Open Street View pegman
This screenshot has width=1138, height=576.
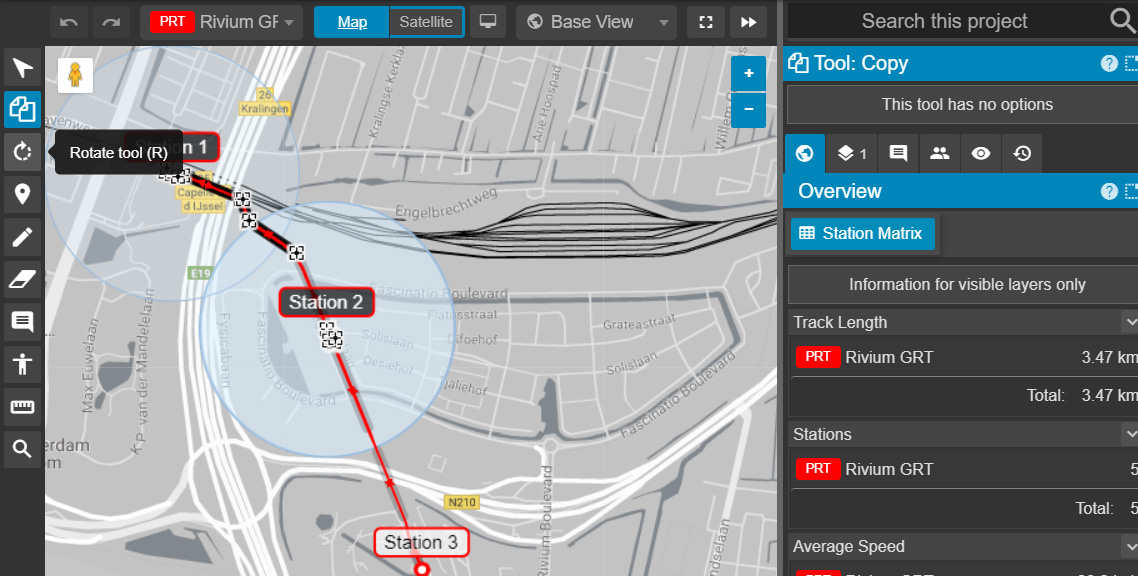click(x=75, y=75)
